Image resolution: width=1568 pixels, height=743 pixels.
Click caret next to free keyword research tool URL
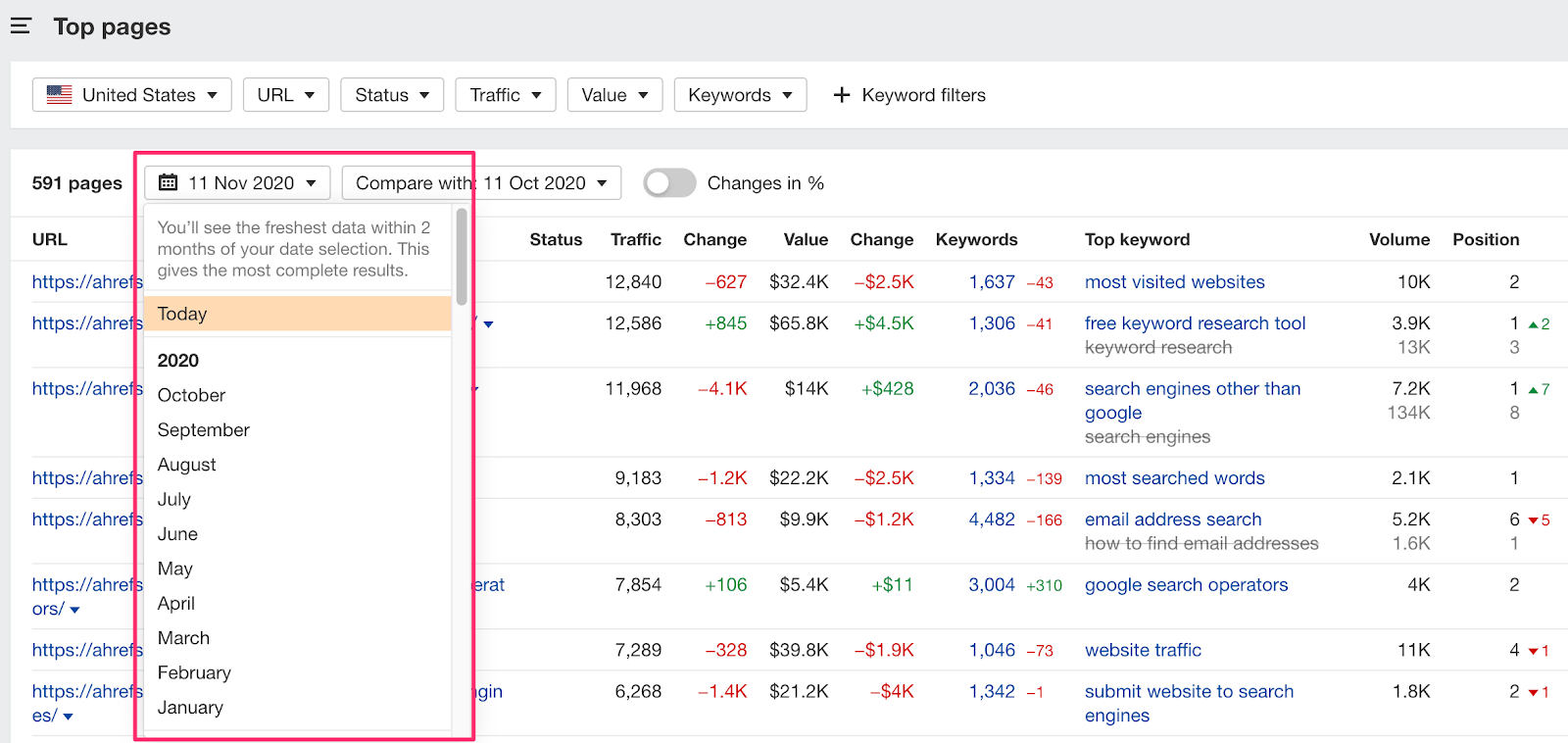(x=488, y=324)
